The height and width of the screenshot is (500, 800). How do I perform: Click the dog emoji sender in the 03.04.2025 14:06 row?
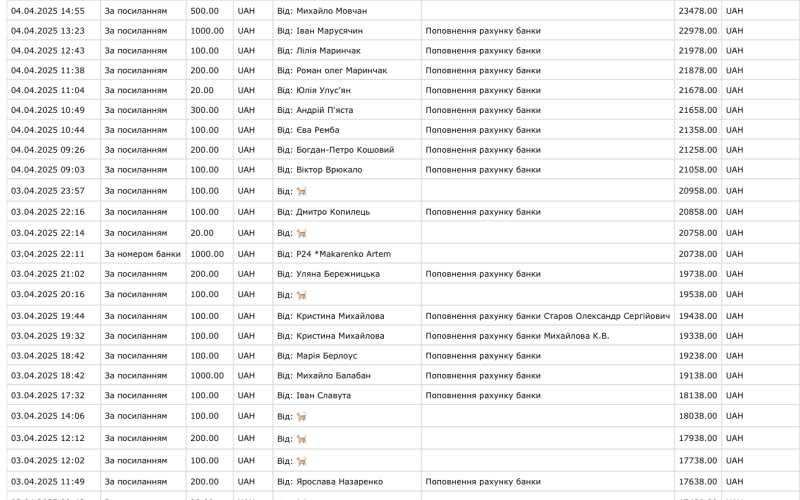coord(302,416)
